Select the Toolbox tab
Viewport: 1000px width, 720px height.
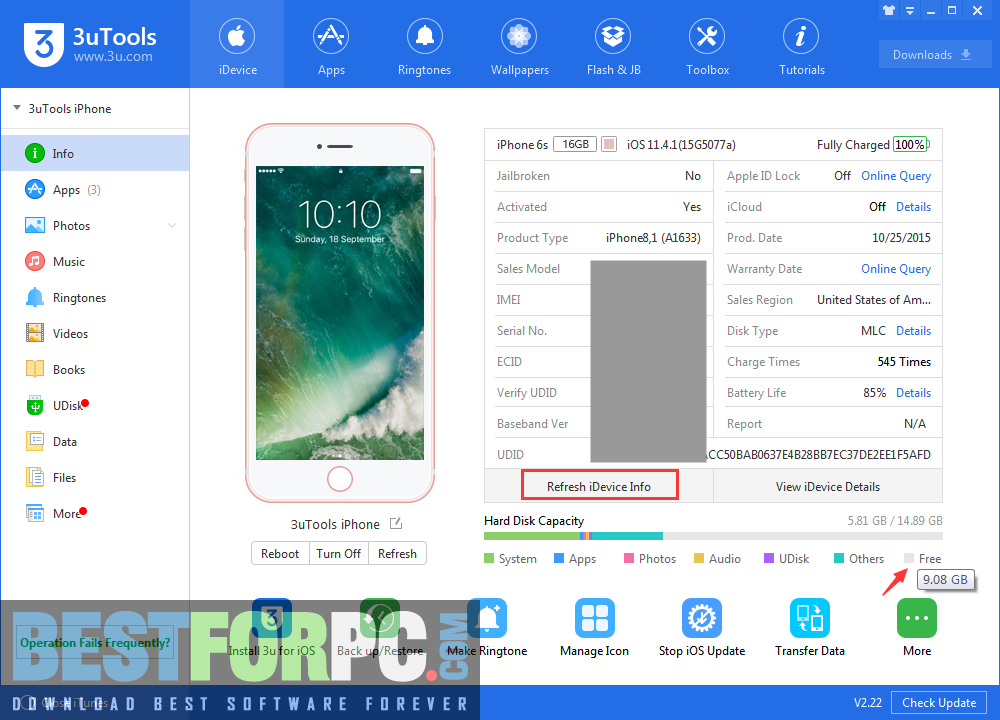click(707, 45)
